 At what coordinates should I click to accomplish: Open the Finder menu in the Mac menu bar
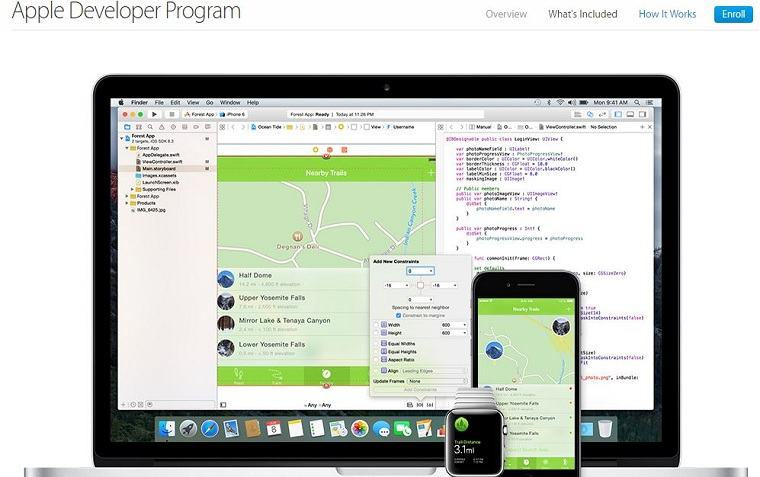(139, 102)
